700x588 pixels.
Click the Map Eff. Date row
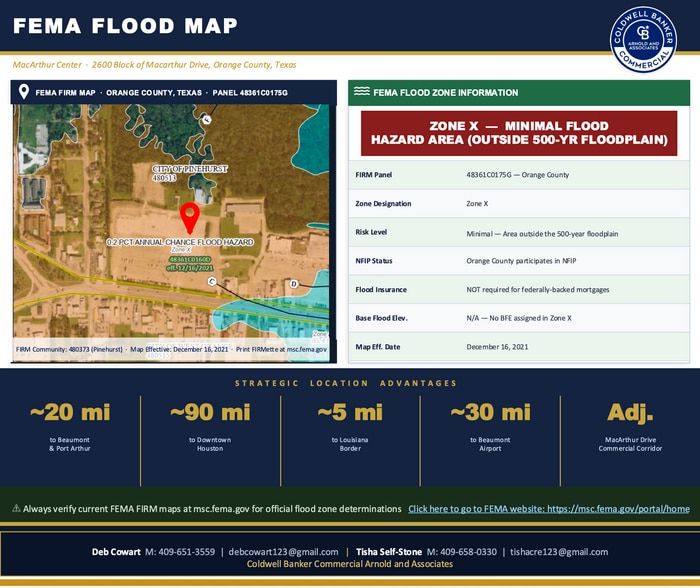click(519, 347)
